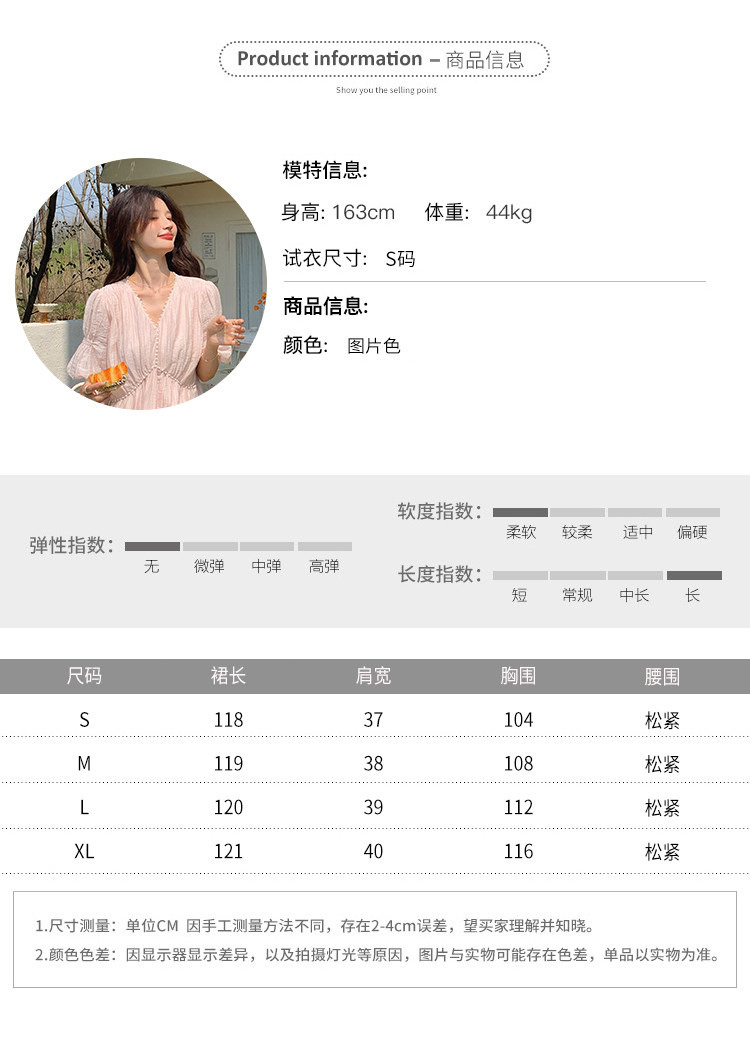The height and width of the screenshot is (1042, 750).
Task: Click the 试衣尺寸 S码 text
Action: click(x=349, y=259)
